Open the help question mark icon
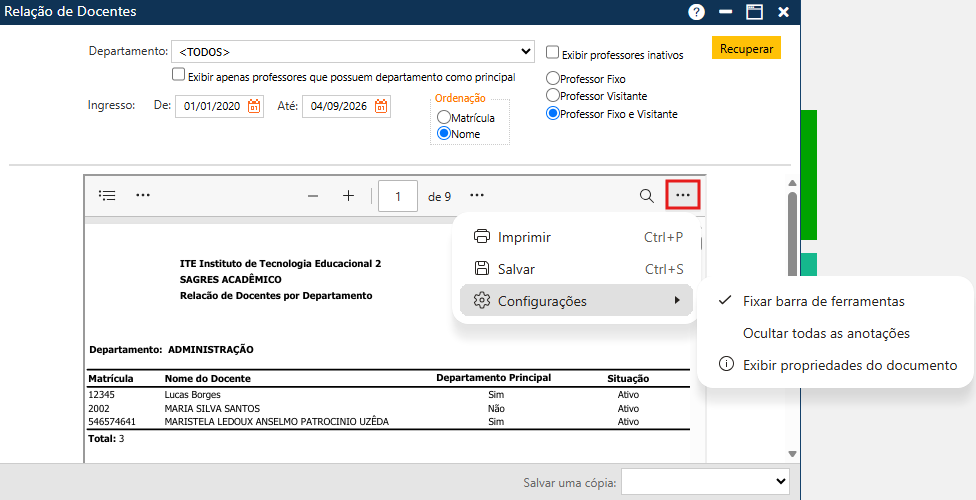 (696, 12)
